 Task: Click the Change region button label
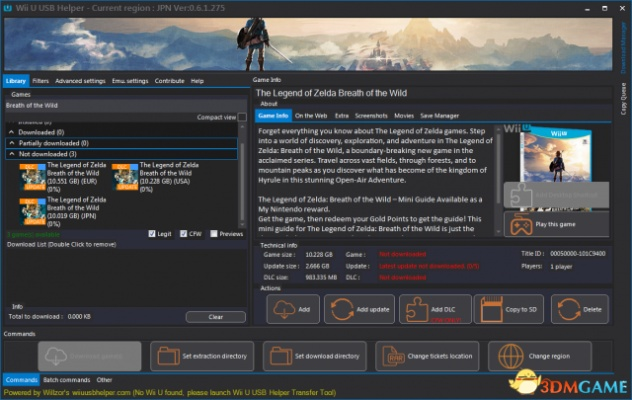tap(549, 356)
